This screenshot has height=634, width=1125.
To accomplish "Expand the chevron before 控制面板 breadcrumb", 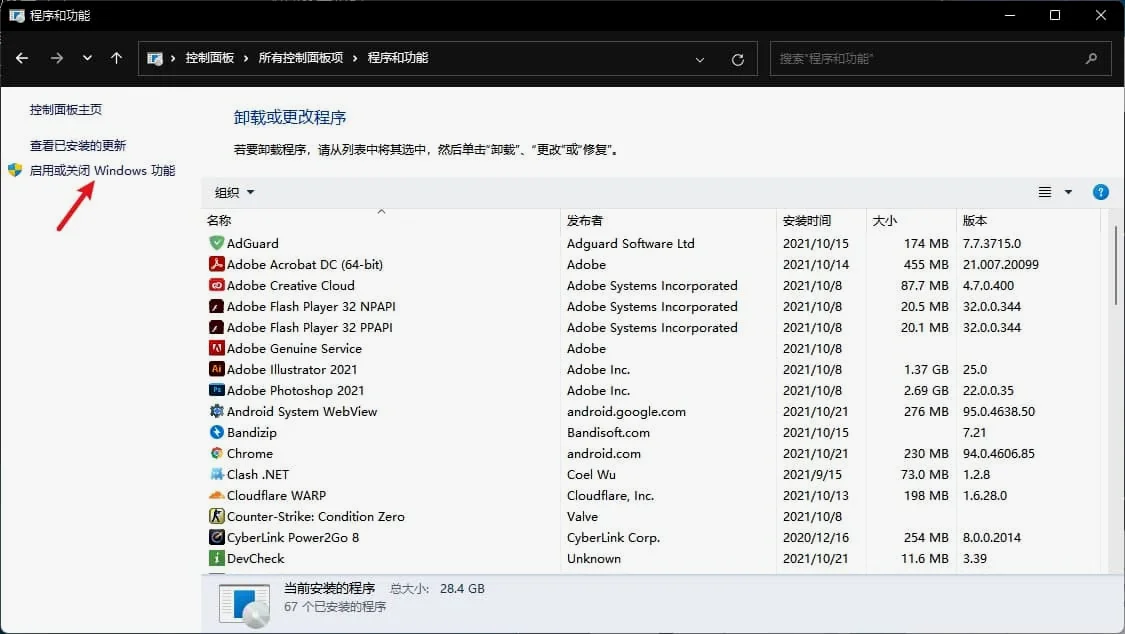I will 173,58.
